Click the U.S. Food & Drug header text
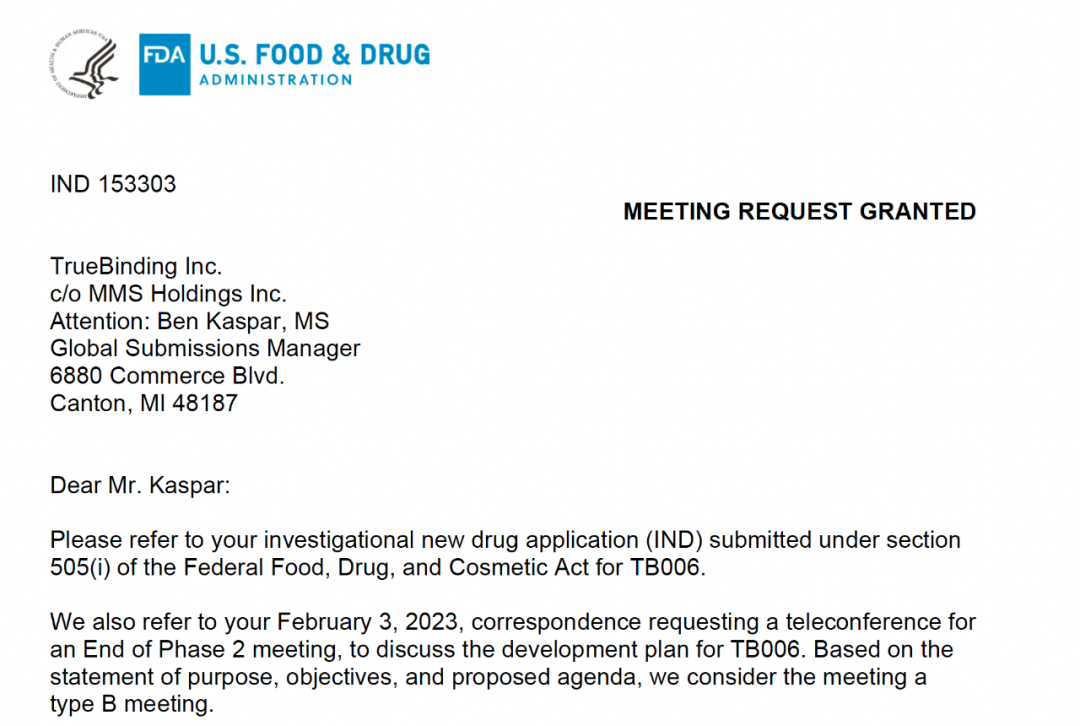Viewport: 1080px width, 726px height. click(314, 53)
